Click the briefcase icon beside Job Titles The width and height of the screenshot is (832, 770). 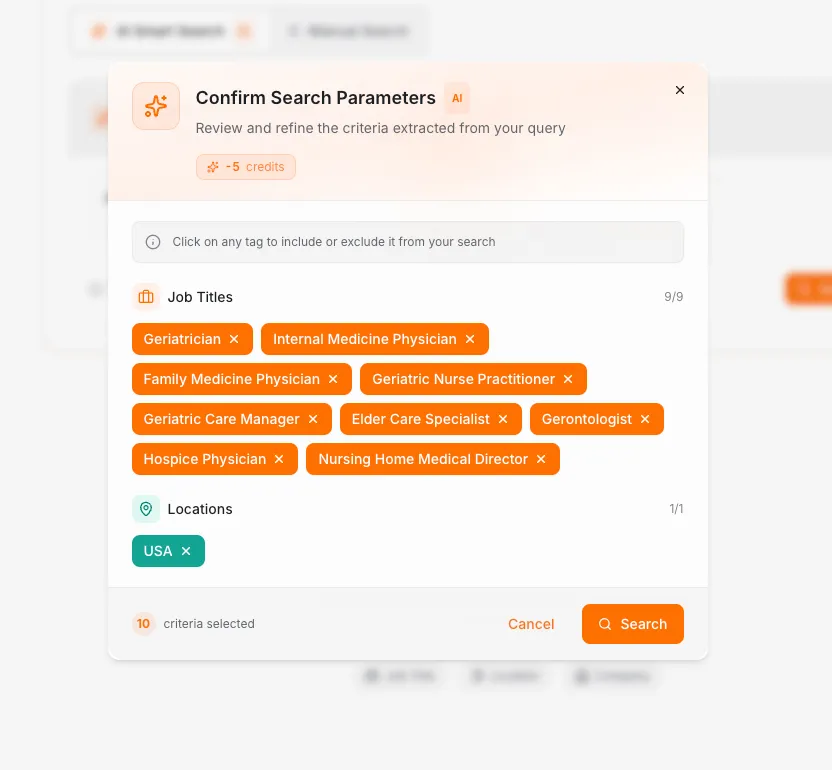[146, 297]
